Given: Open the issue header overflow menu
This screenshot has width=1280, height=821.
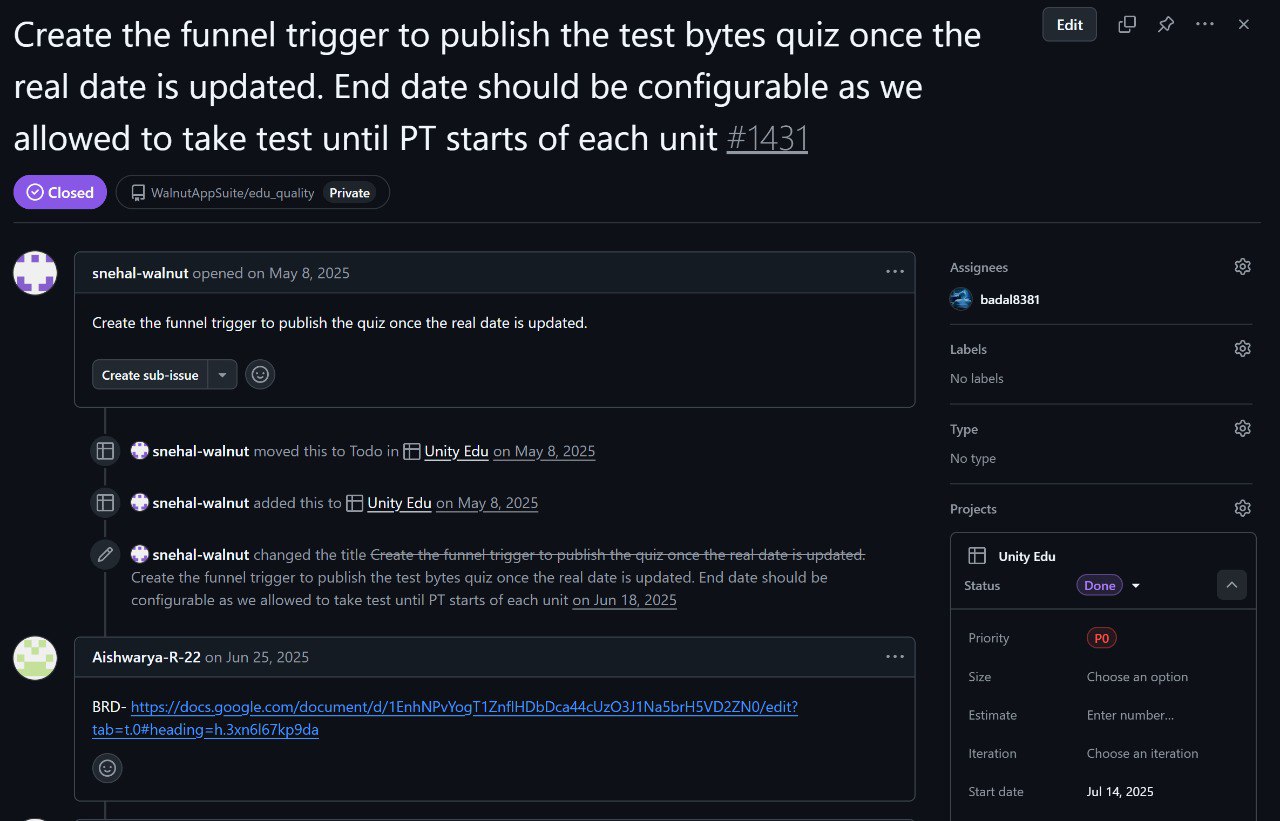Looking at the screenshot, I should pos(1204,24).
